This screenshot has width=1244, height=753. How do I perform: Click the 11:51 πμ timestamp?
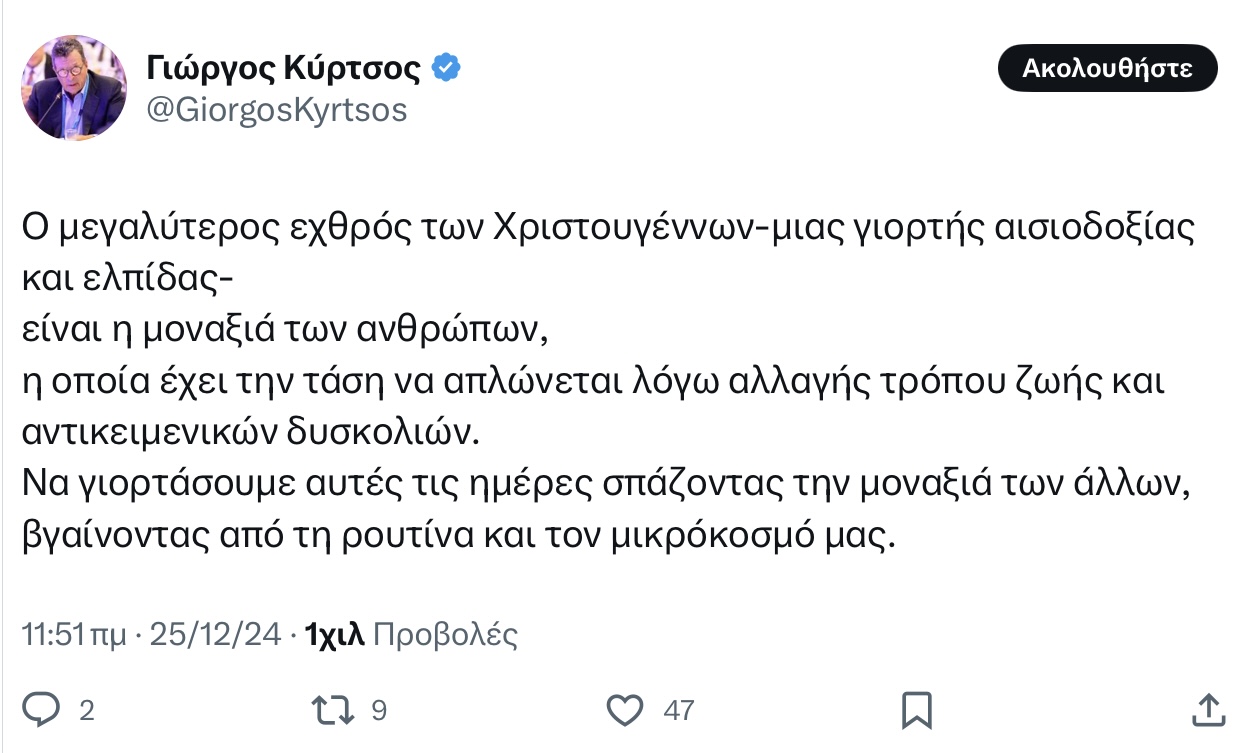pyautogui.click(x=72, y=634)
